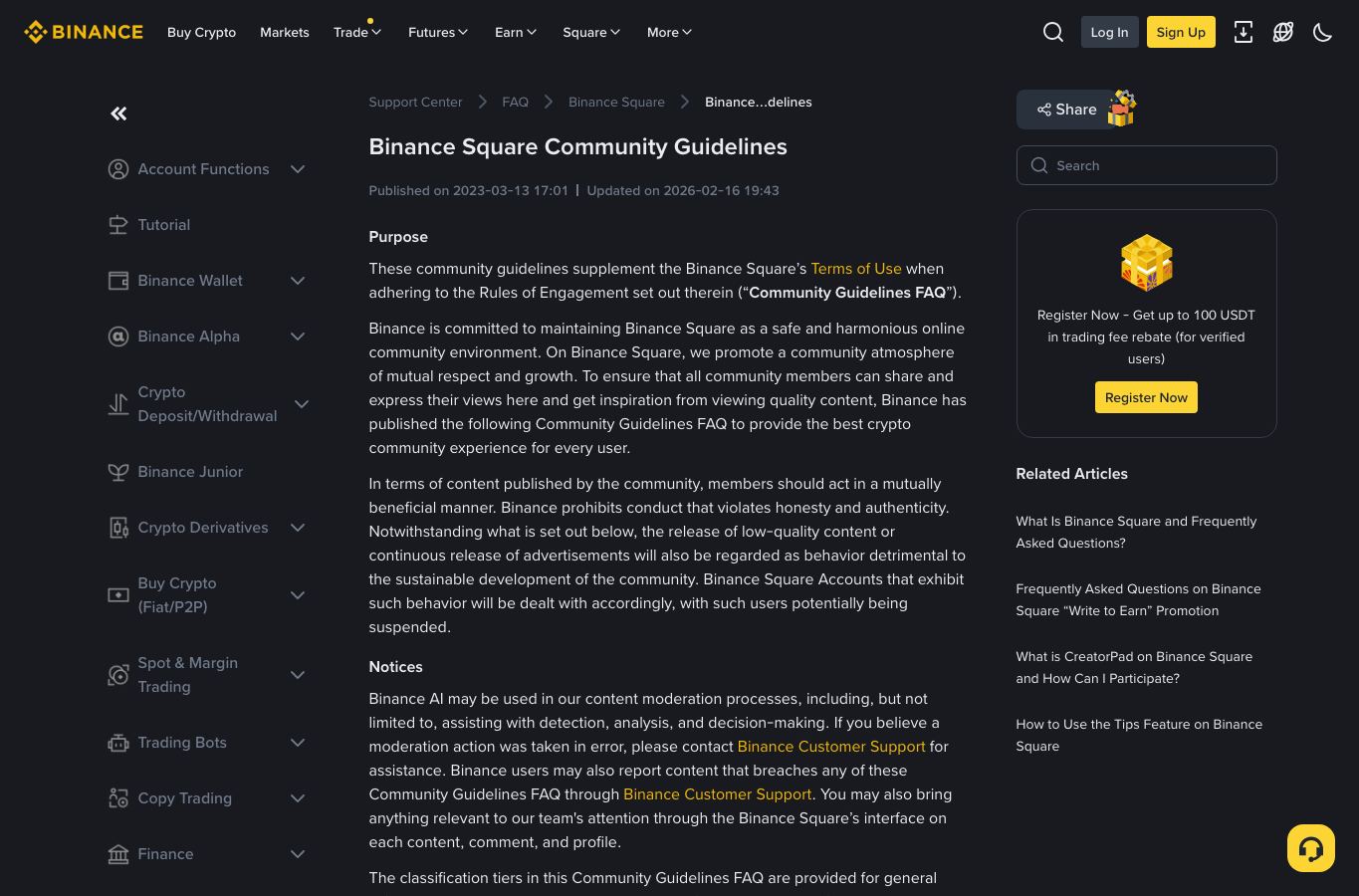Click the Spot & Margin Trading icon
Viewport: 1359px width, 896px height.
pyautogui.click(x=118, y=675)
